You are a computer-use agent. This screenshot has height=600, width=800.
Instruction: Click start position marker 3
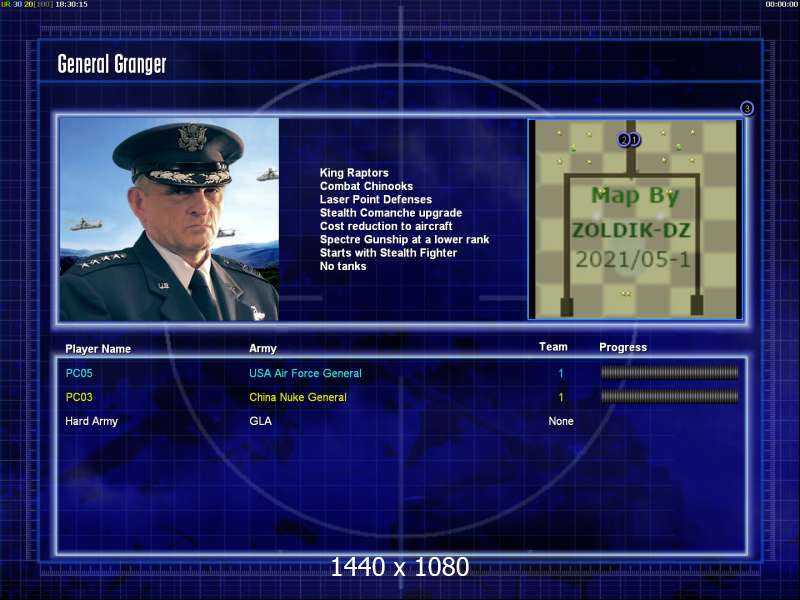coord(747,108)
